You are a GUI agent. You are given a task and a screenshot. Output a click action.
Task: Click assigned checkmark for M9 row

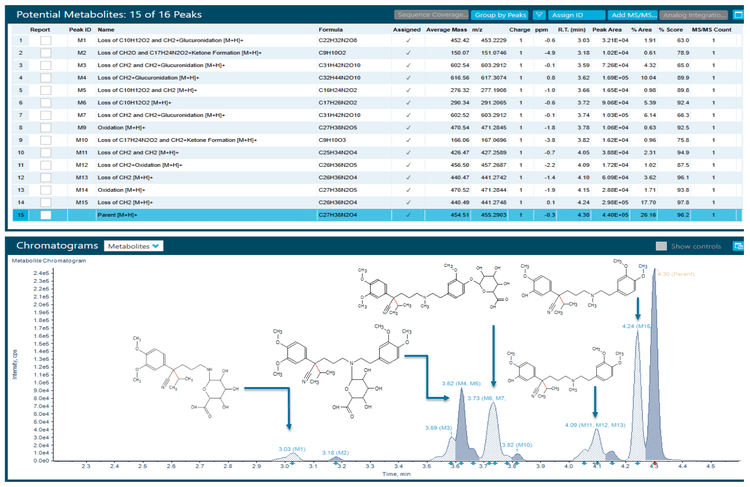pos(407,128)
